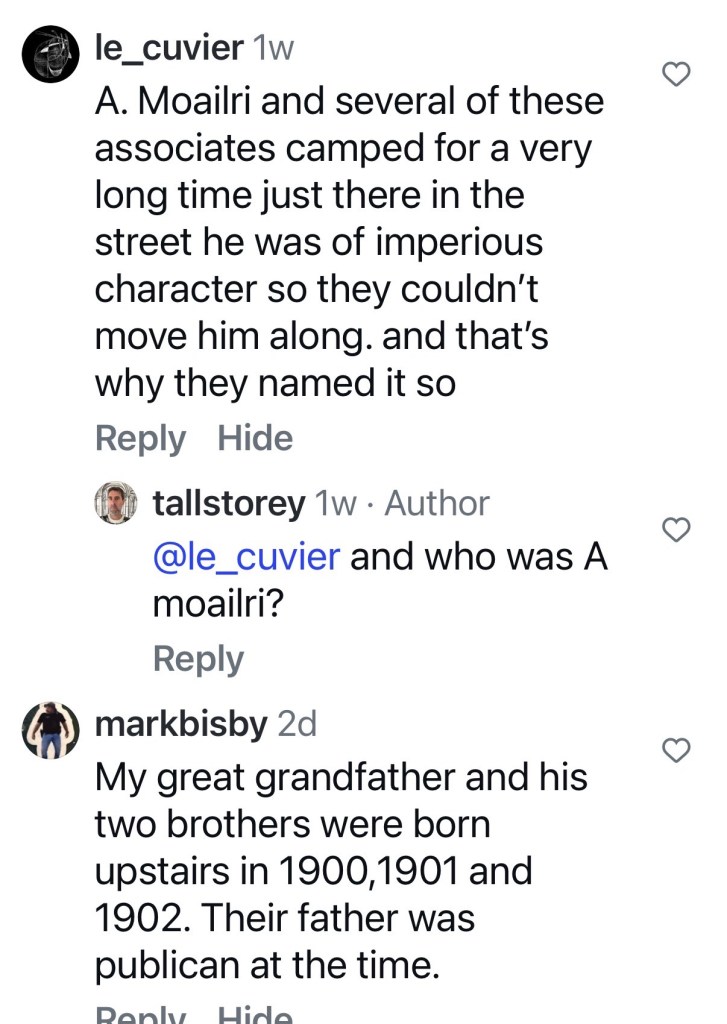Click the 1w timestamp next to le_cuvier
Viewport: 727px width, 1024px height.
[274, 48]
